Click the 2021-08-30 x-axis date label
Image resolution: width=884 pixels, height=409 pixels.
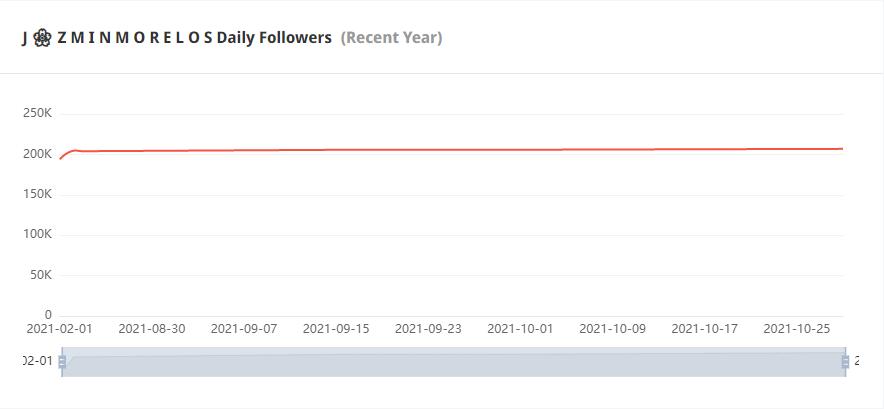152,328
